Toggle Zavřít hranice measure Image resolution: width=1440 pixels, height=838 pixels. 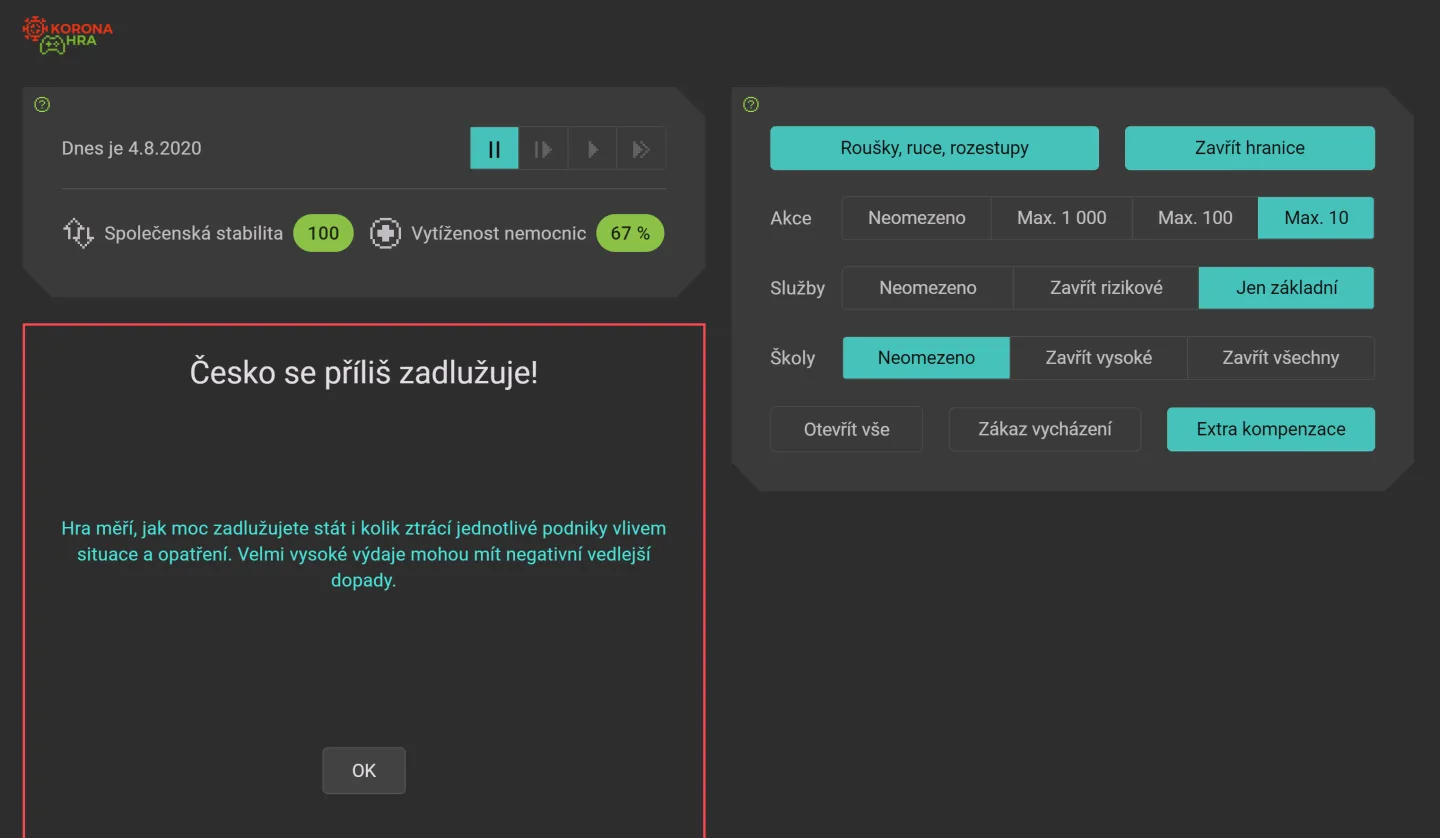click(1249, 148)
